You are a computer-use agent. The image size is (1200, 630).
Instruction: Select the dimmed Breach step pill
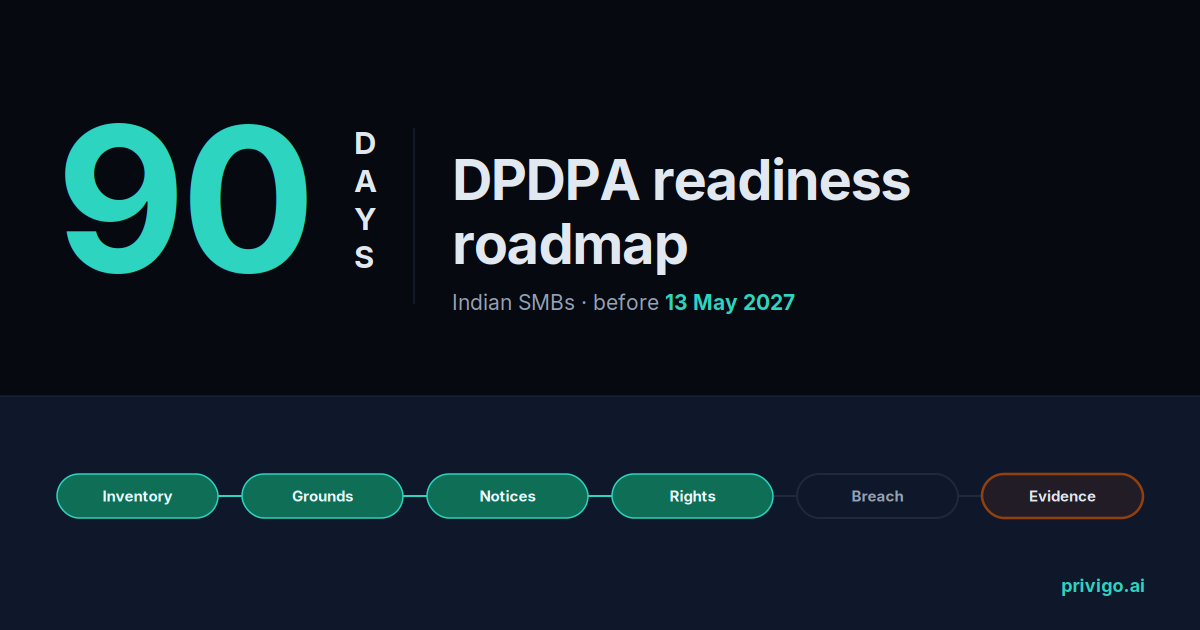(x=877, y=496)
